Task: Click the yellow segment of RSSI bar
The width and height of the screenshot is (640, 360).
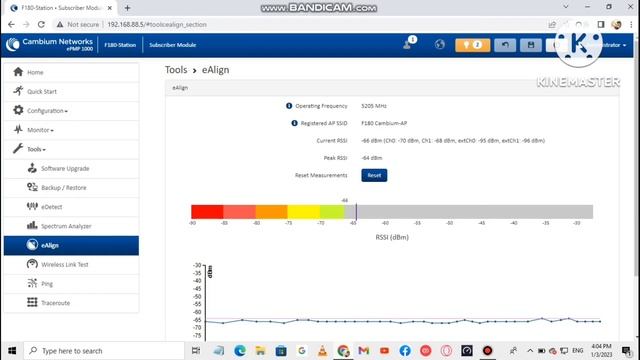Action: [303, 212]
